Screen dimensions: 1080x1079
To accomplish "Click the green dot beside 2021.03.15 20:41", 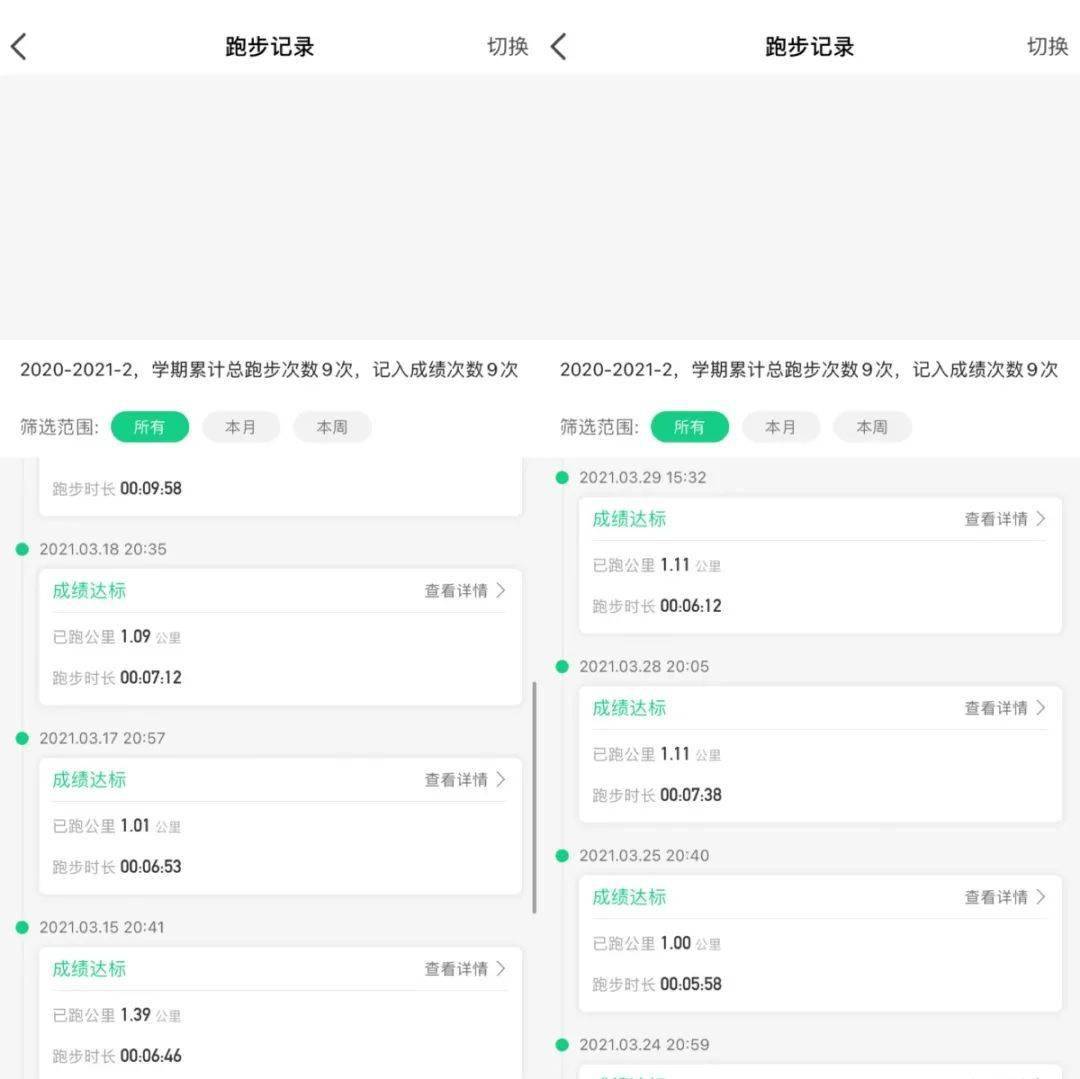I will pyautogui.click(x=22, y=928).
